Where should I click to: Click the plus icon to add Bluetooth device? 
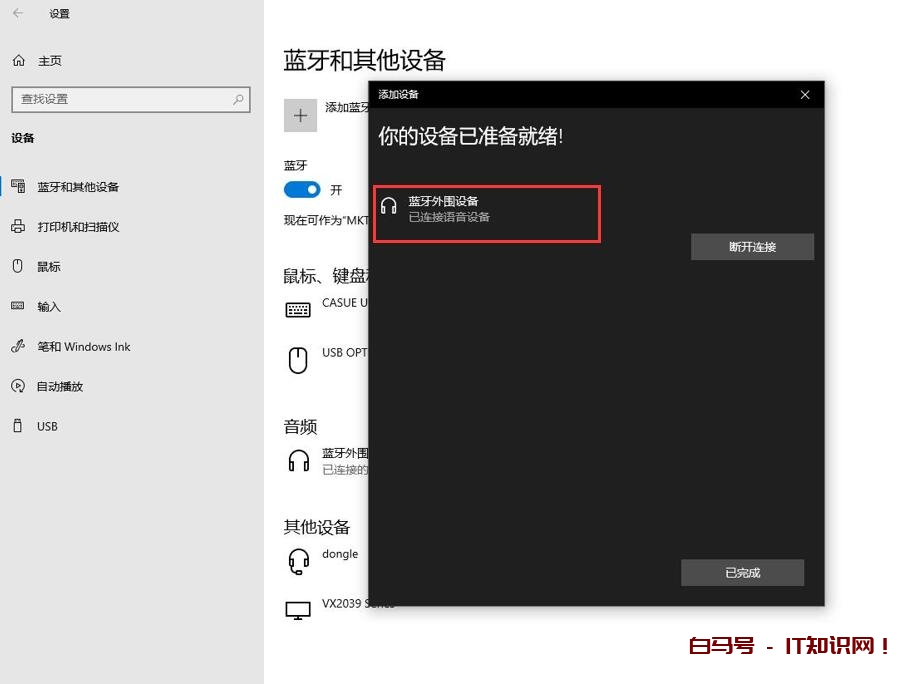pyautogui.click(x=300, y=115)
